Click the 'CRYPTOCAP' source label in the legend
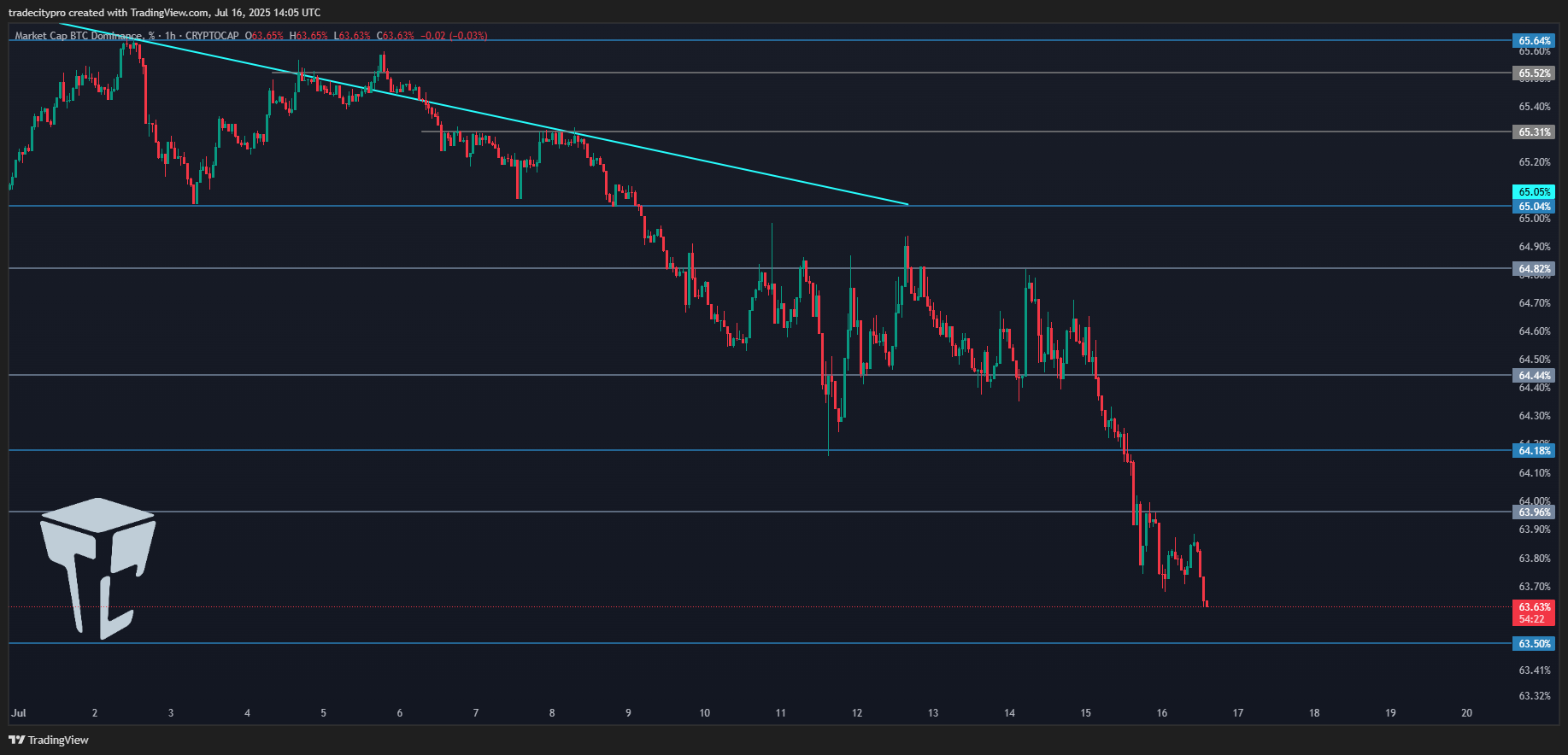 pos(212,36)
